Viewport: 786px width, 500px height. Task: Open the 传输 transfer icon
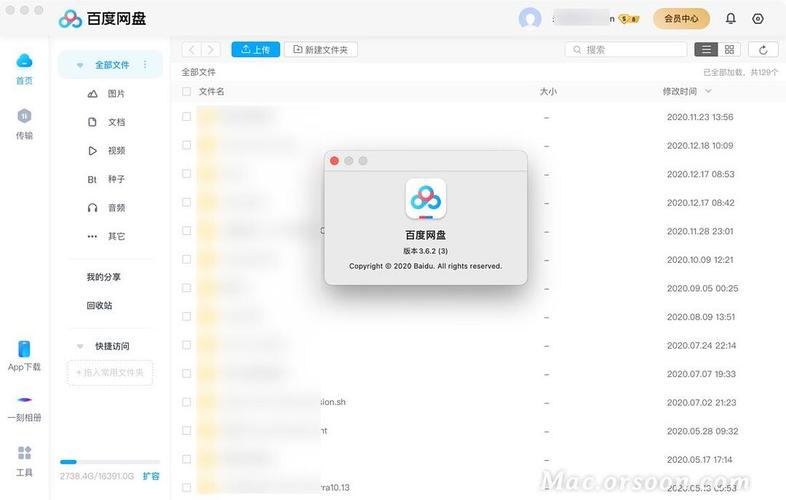point(24,116)
